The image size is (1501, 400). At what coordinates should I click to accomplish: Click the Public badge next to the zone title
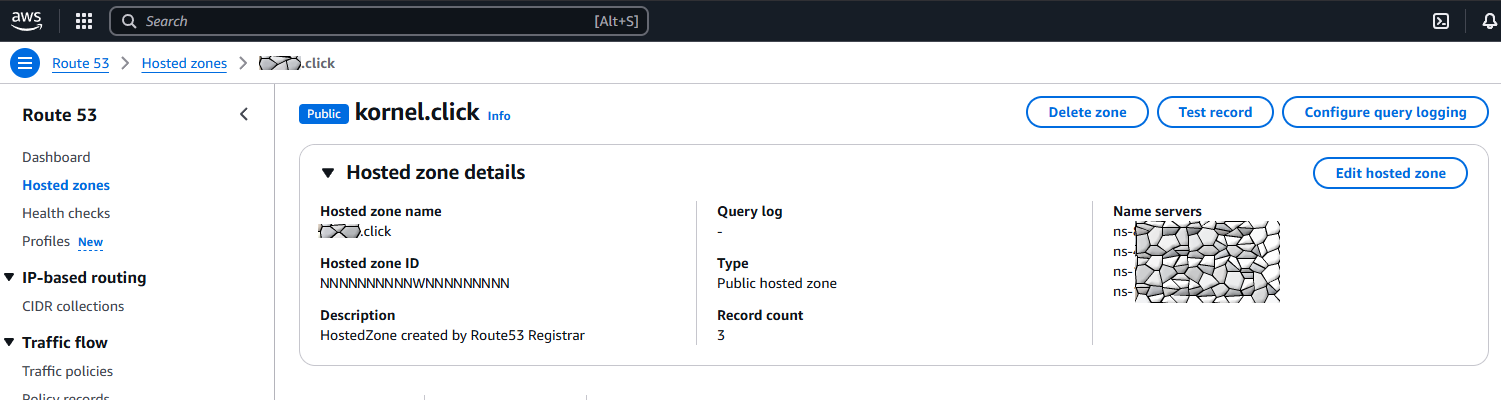tap(324, 113)
